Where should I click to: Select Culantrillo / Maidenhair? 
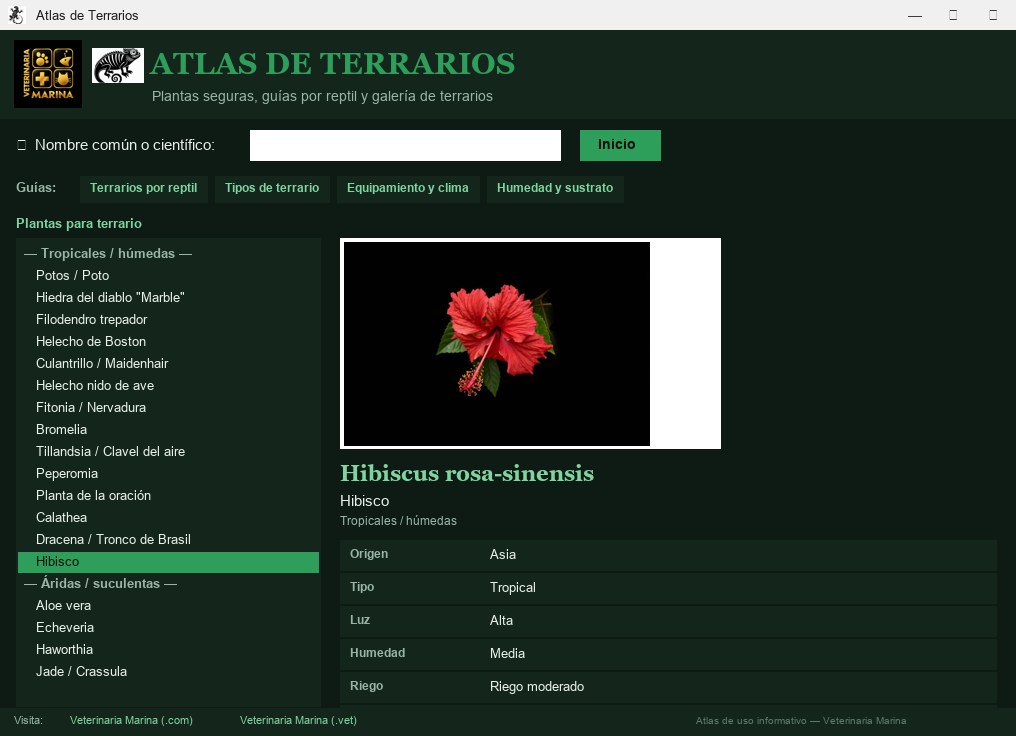pyautogui.click(x=168, y=363)
